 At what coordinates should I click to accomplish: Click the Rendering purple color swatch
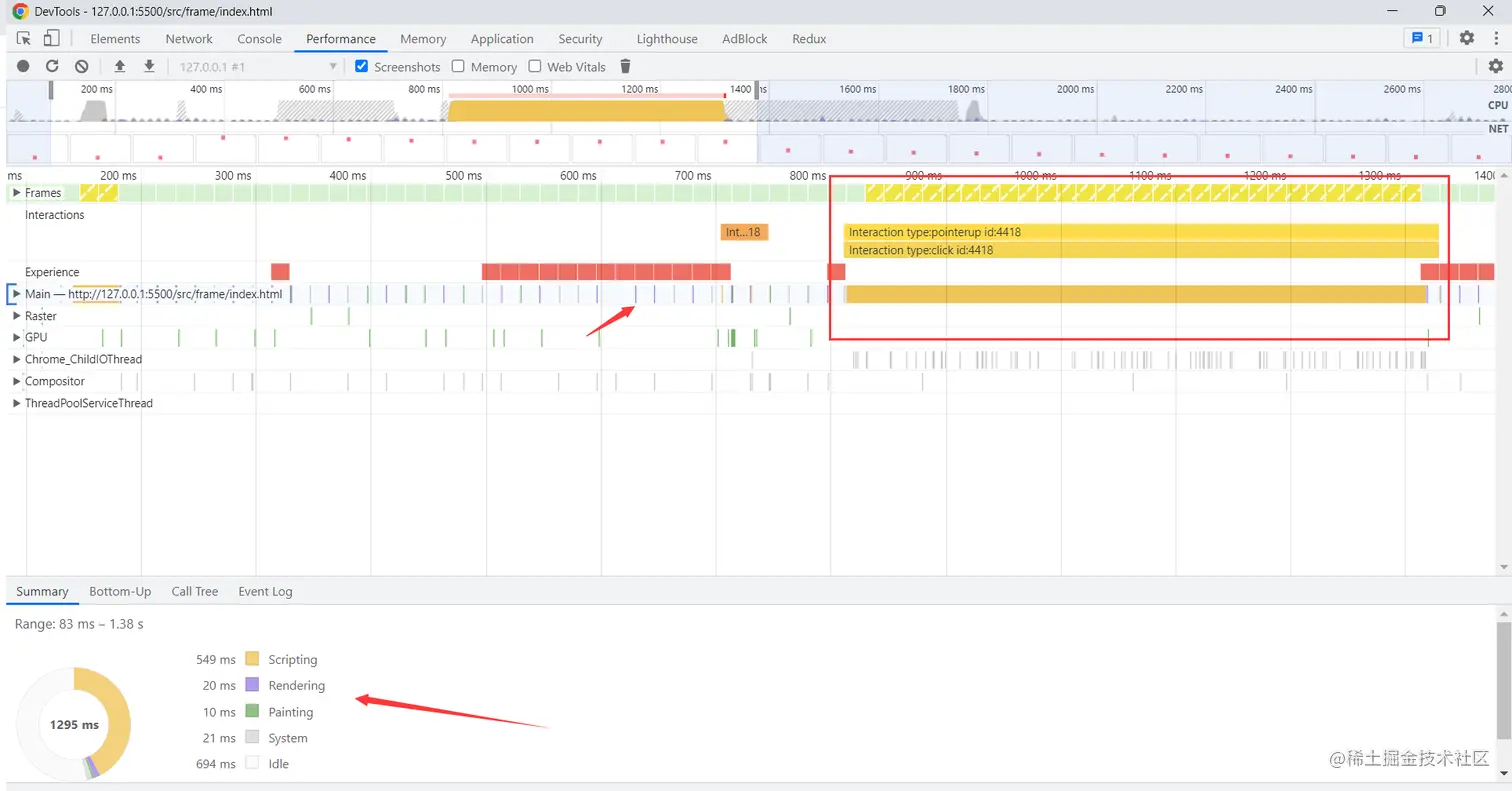252,685
